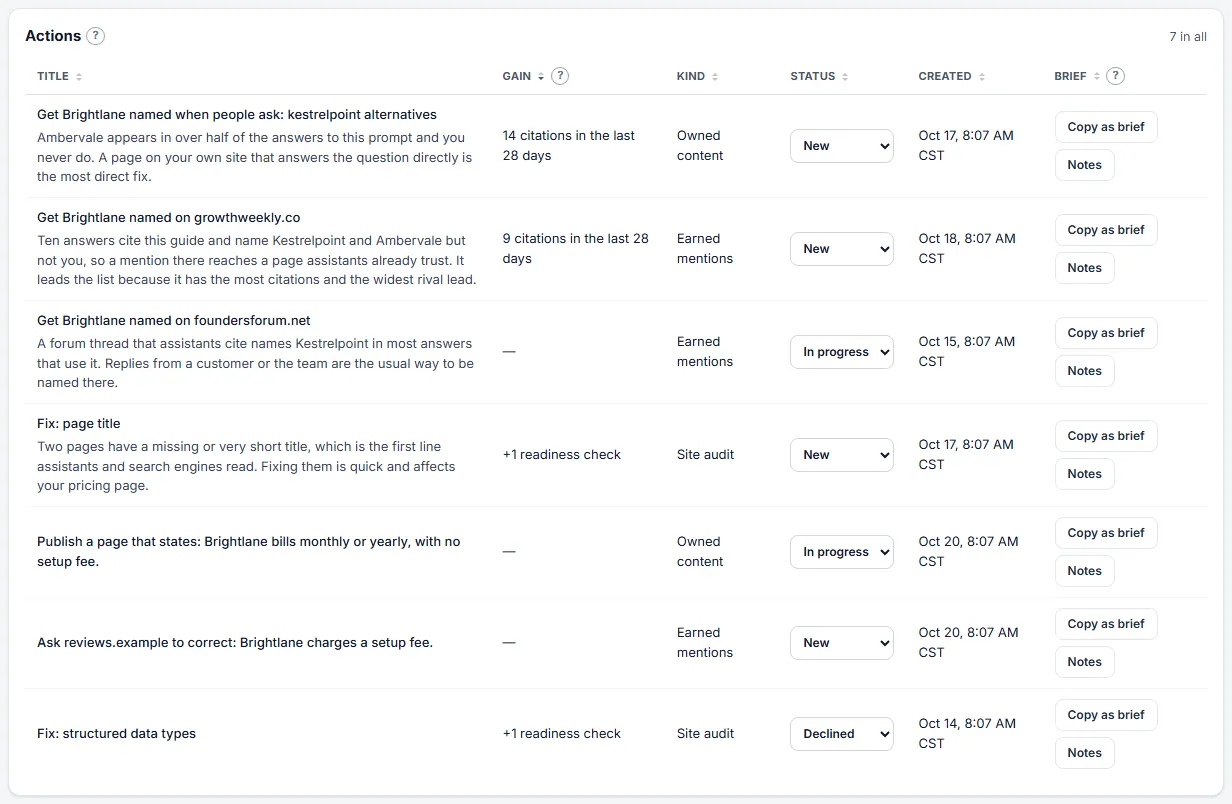Open status dropdown for billing page row
The image size is (1232, 804).
tap(842, 552)
